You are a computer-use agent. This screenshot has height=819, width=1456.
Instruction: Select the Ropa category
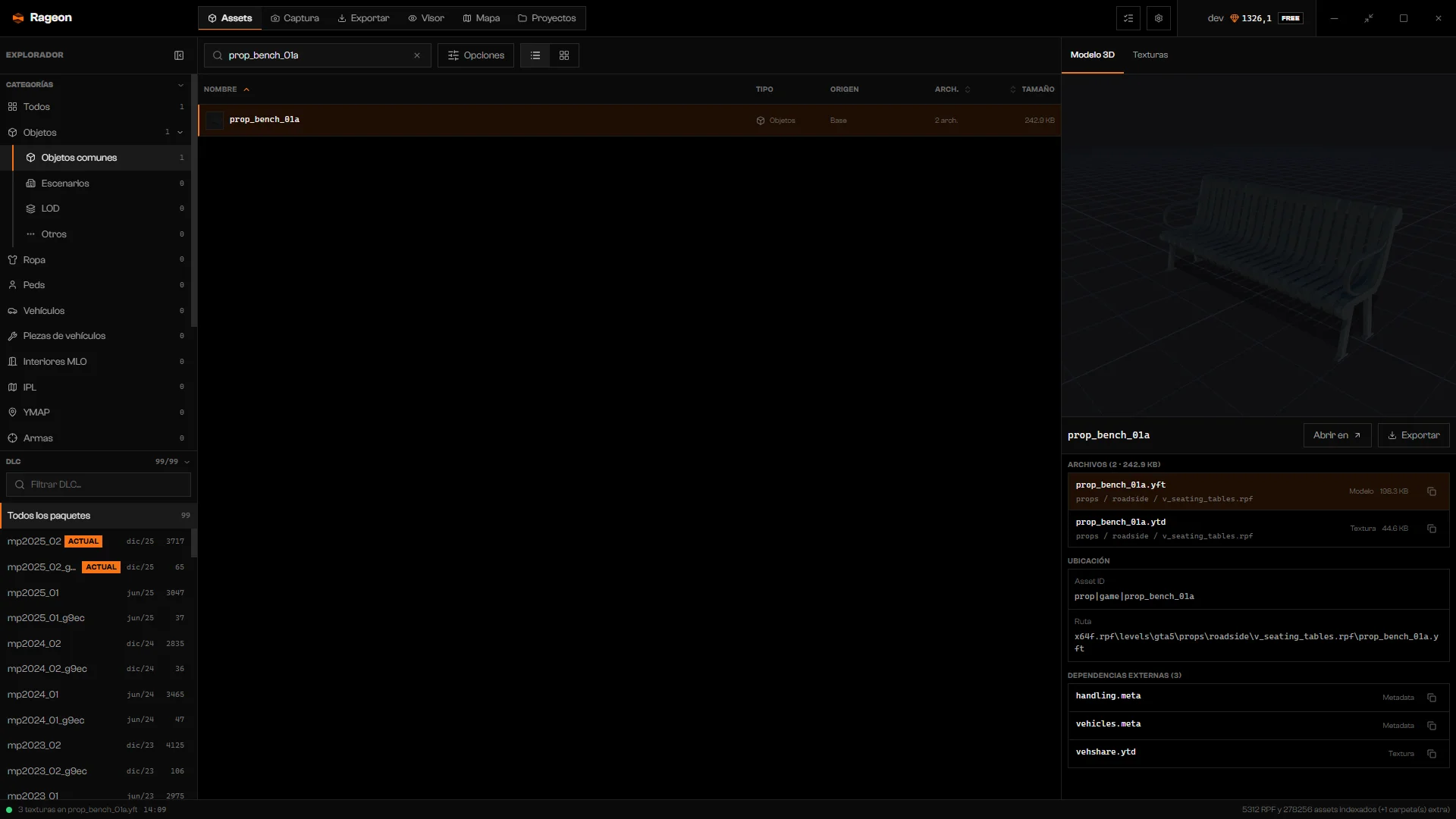(96, 260)
